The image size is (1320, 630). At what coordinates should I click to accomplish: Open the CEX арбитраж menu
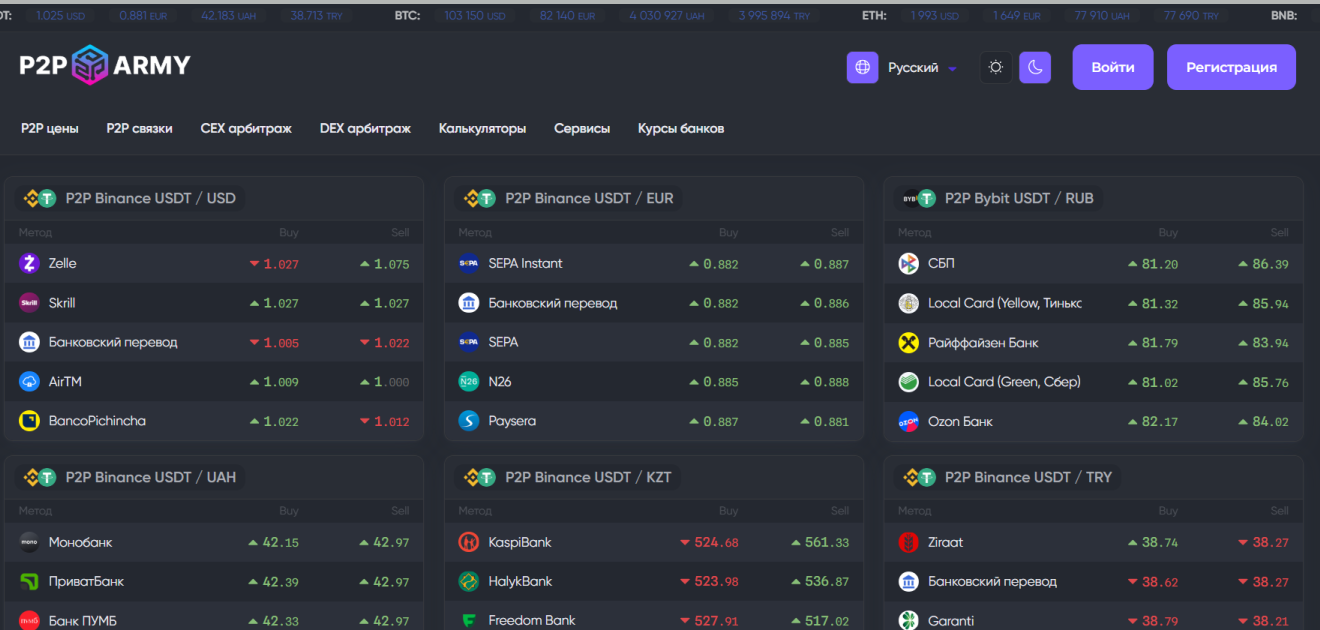(246, 128)
